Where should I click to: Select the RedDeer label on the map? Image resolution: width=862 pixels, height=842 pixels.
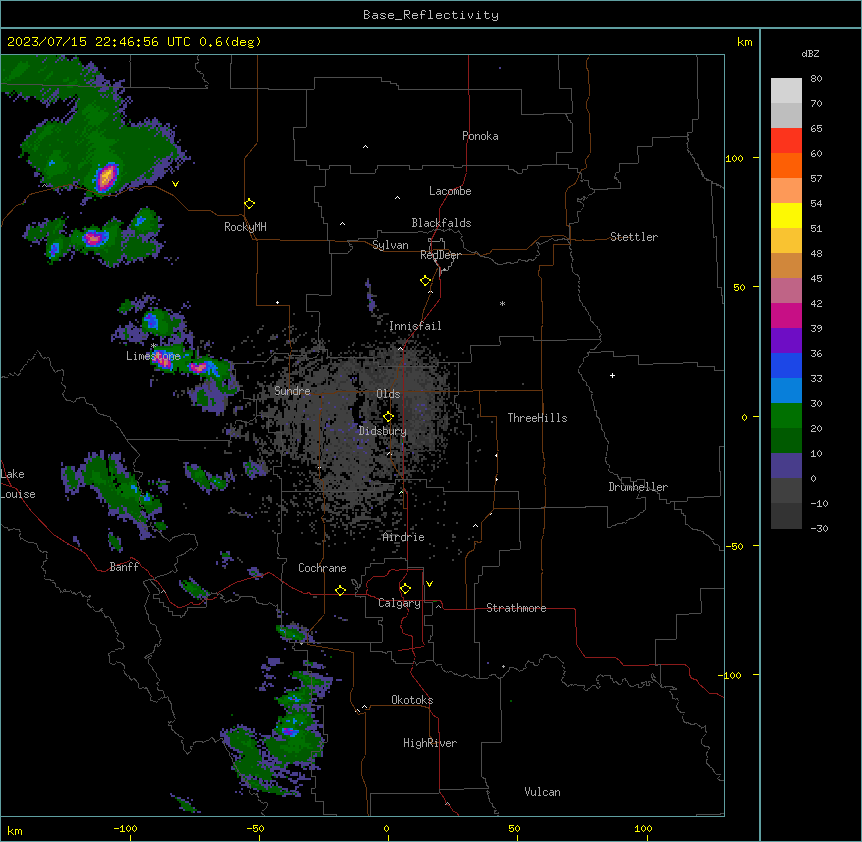[440, 255]
